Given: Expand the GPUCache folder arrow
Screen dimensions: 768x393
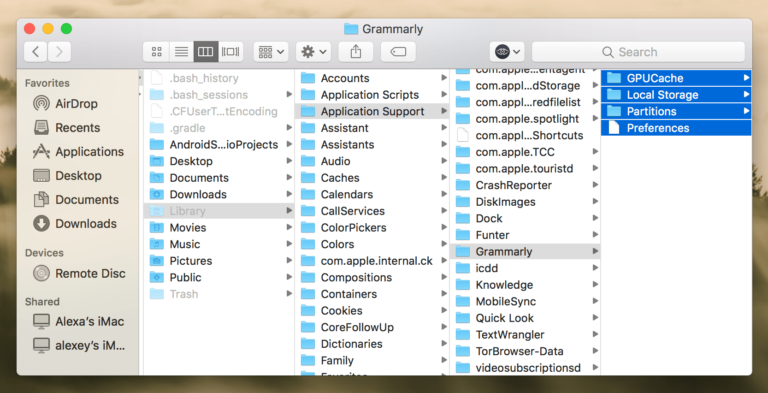Looking at the screenshot, I should (746, 78).
